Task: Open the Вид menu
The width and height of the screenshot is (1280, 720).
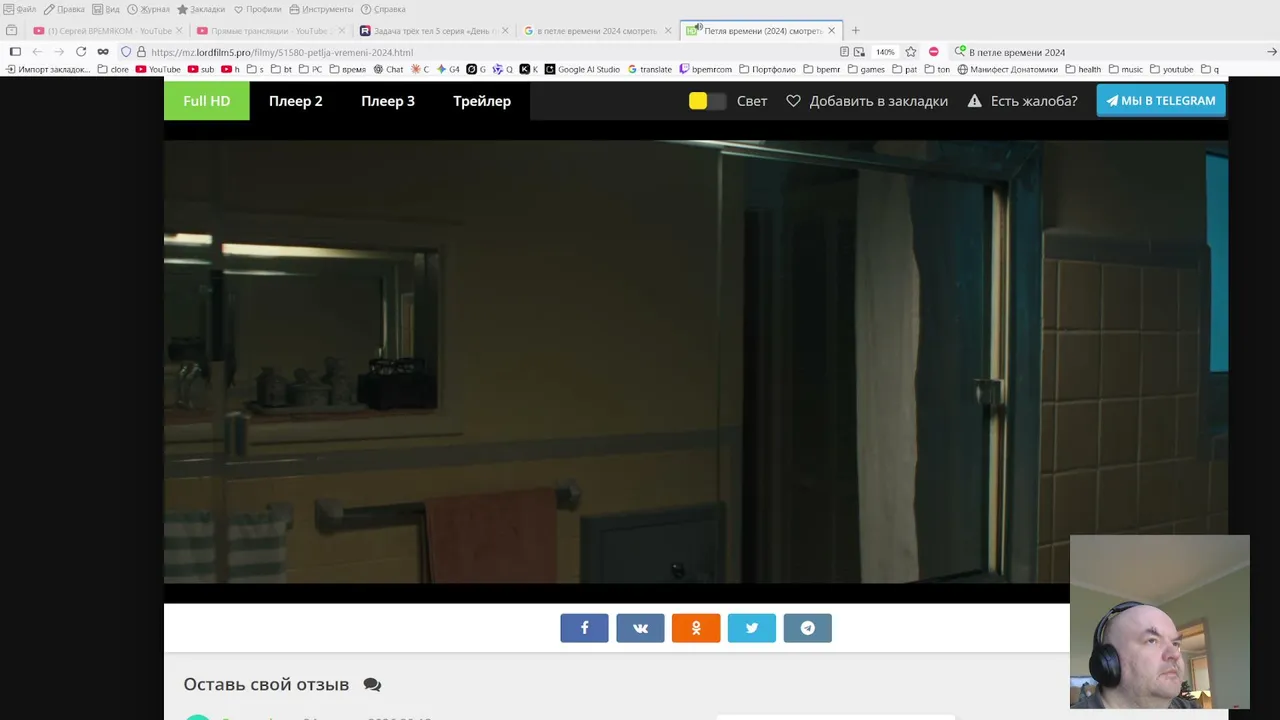Action: 106,9
